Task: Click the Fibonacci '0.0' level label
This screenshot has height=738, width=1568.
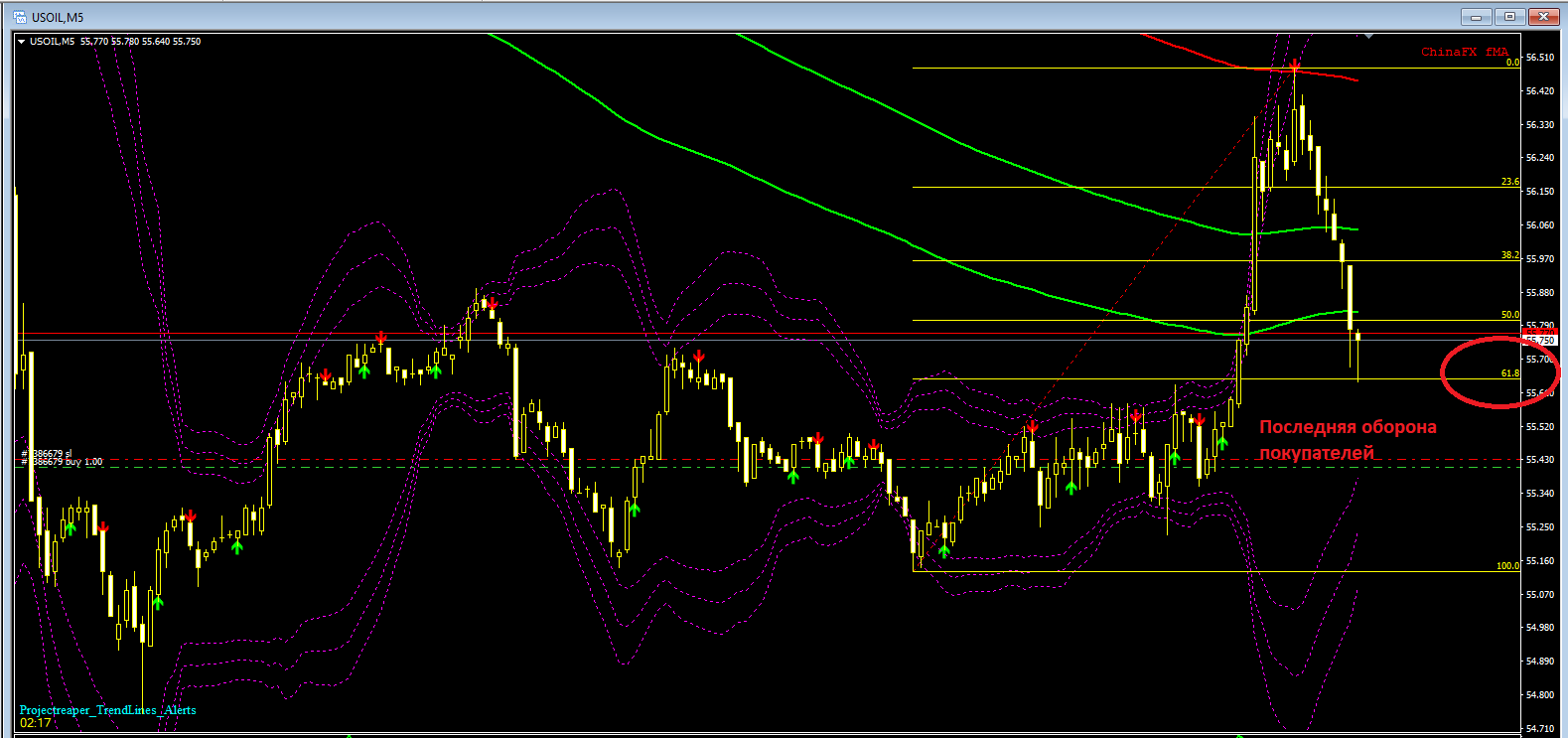Action: pyautogui.click(x=1512, y=63)
